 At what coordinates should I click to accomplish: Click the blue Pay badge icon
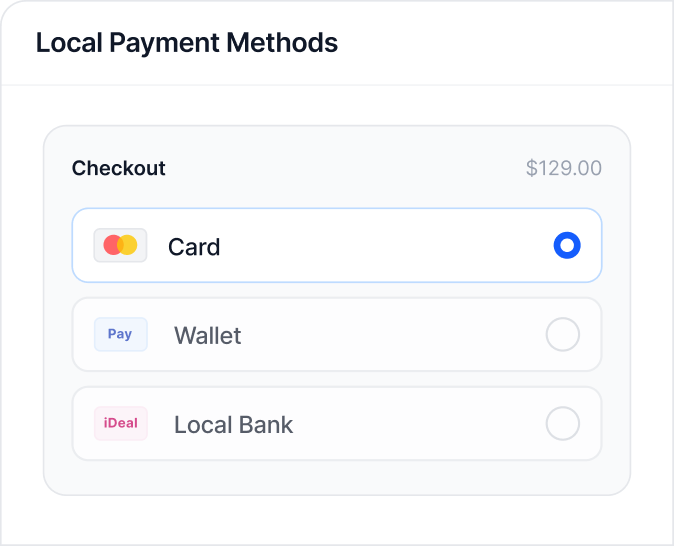coord(120,334)
